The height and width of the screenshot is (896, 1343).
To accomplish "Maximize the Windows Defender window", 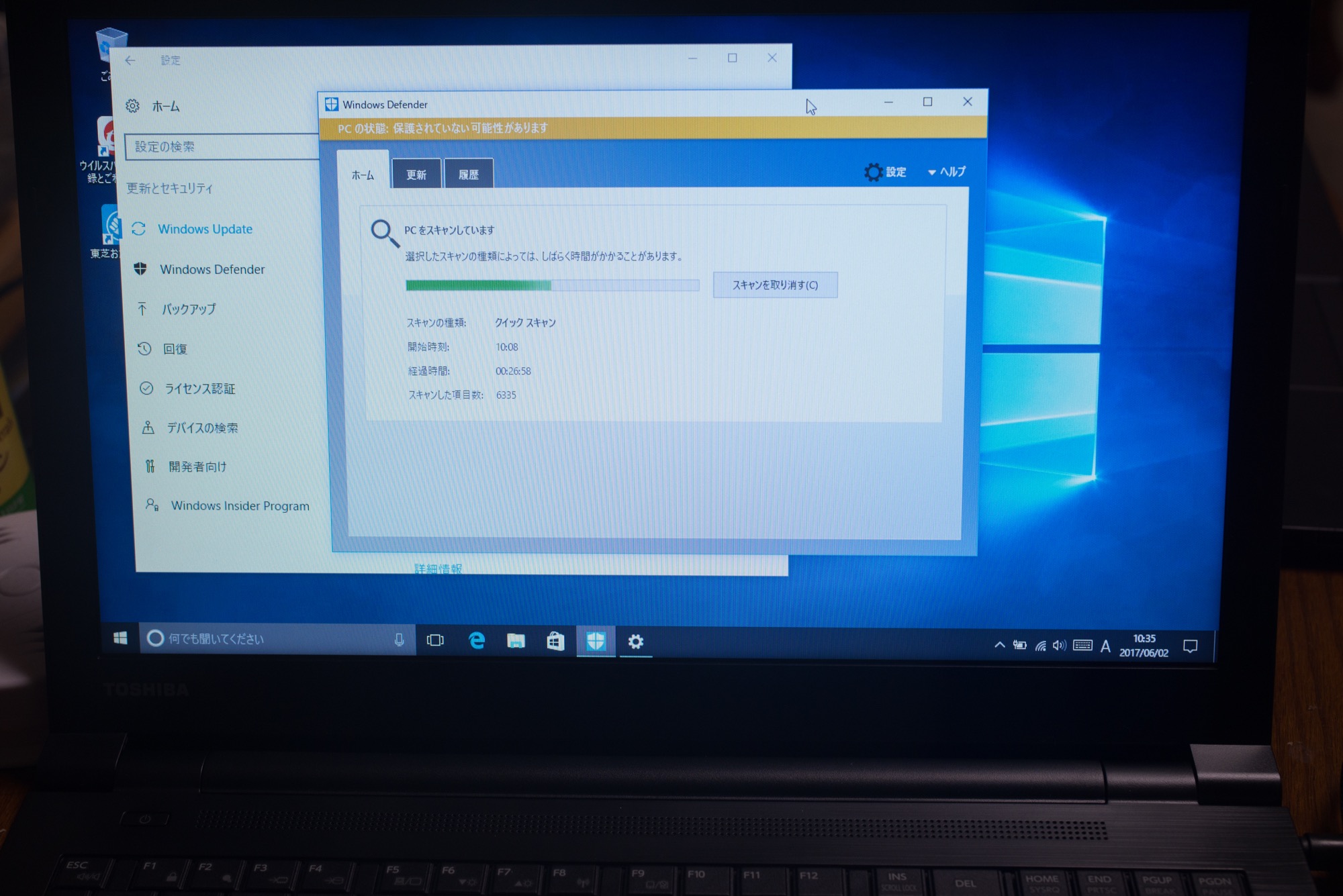I will (x=927, y=102).
